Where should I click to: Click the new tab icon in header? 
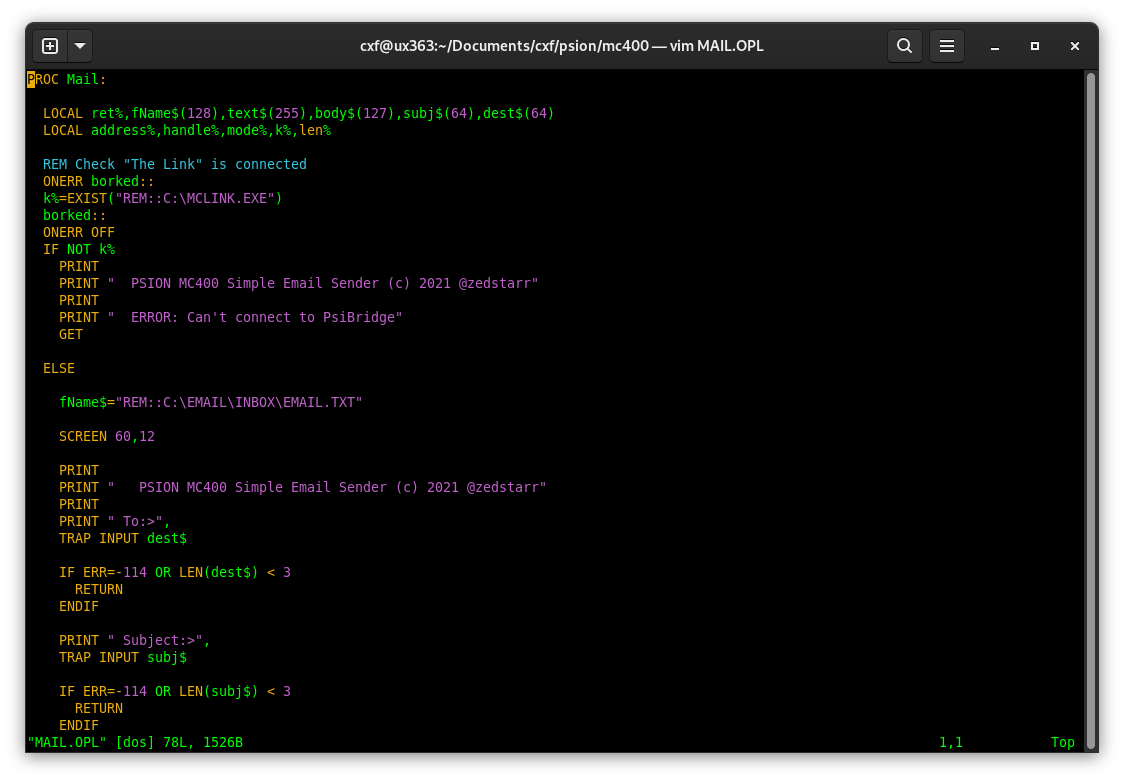click(x=50, y=46)
